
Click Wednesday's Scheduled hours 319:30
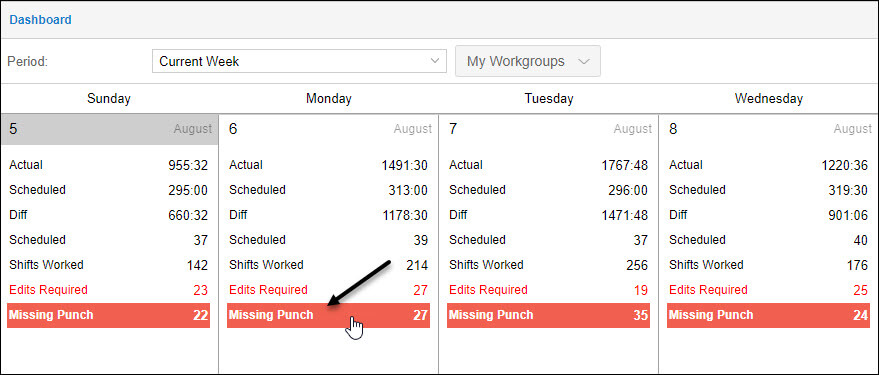pyautogui.click(x=848, y=190)
